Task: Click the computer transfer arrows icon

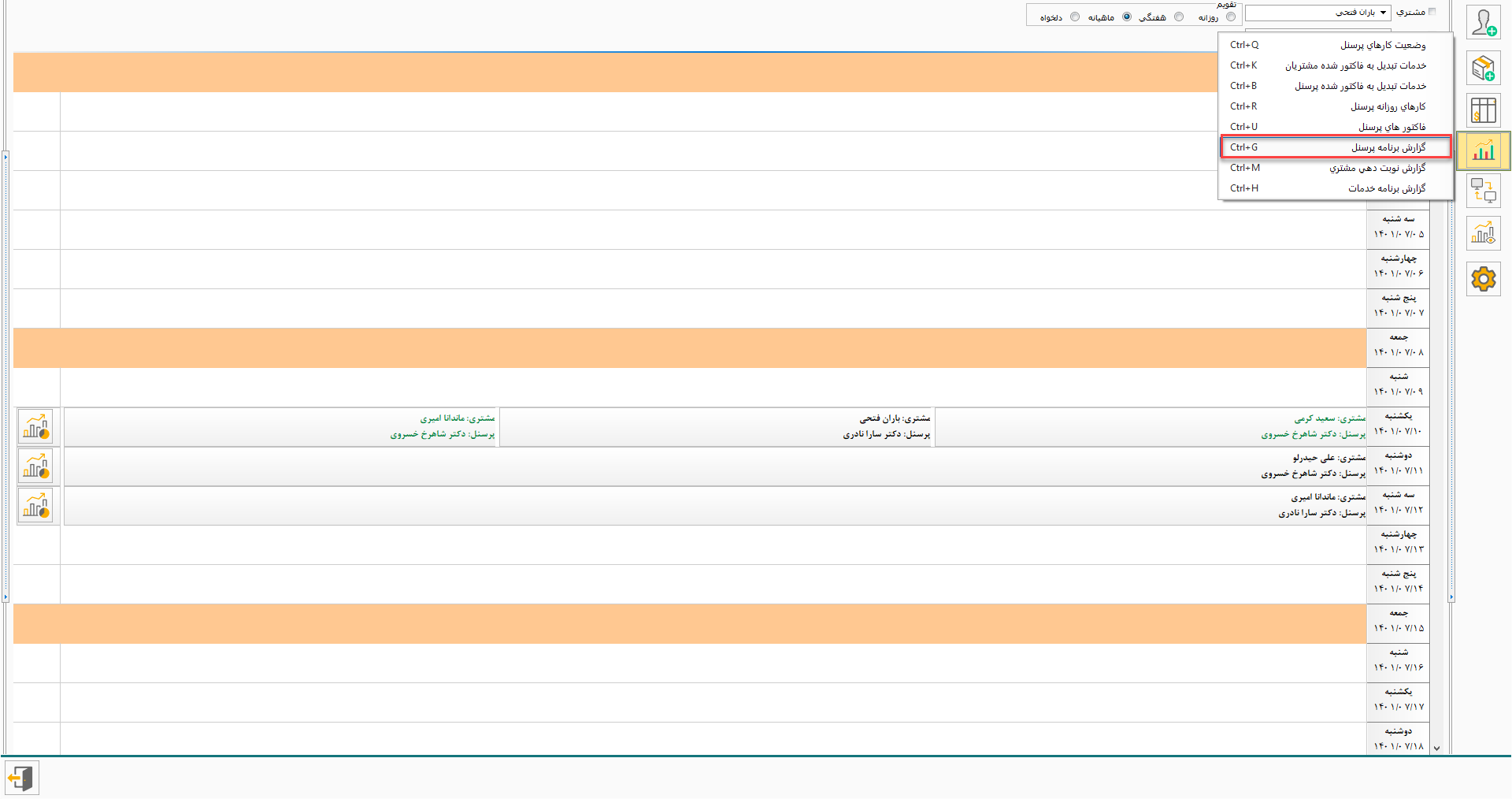Action: (1484, 191)
